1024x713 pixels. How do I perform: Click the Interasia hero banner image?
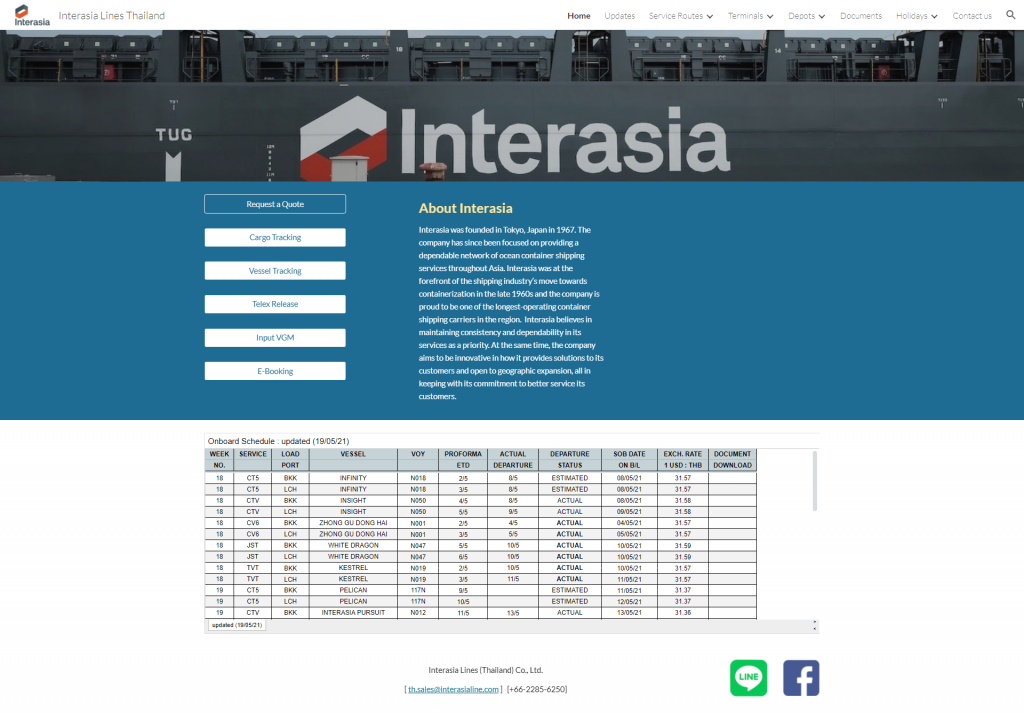pos(512,106)
